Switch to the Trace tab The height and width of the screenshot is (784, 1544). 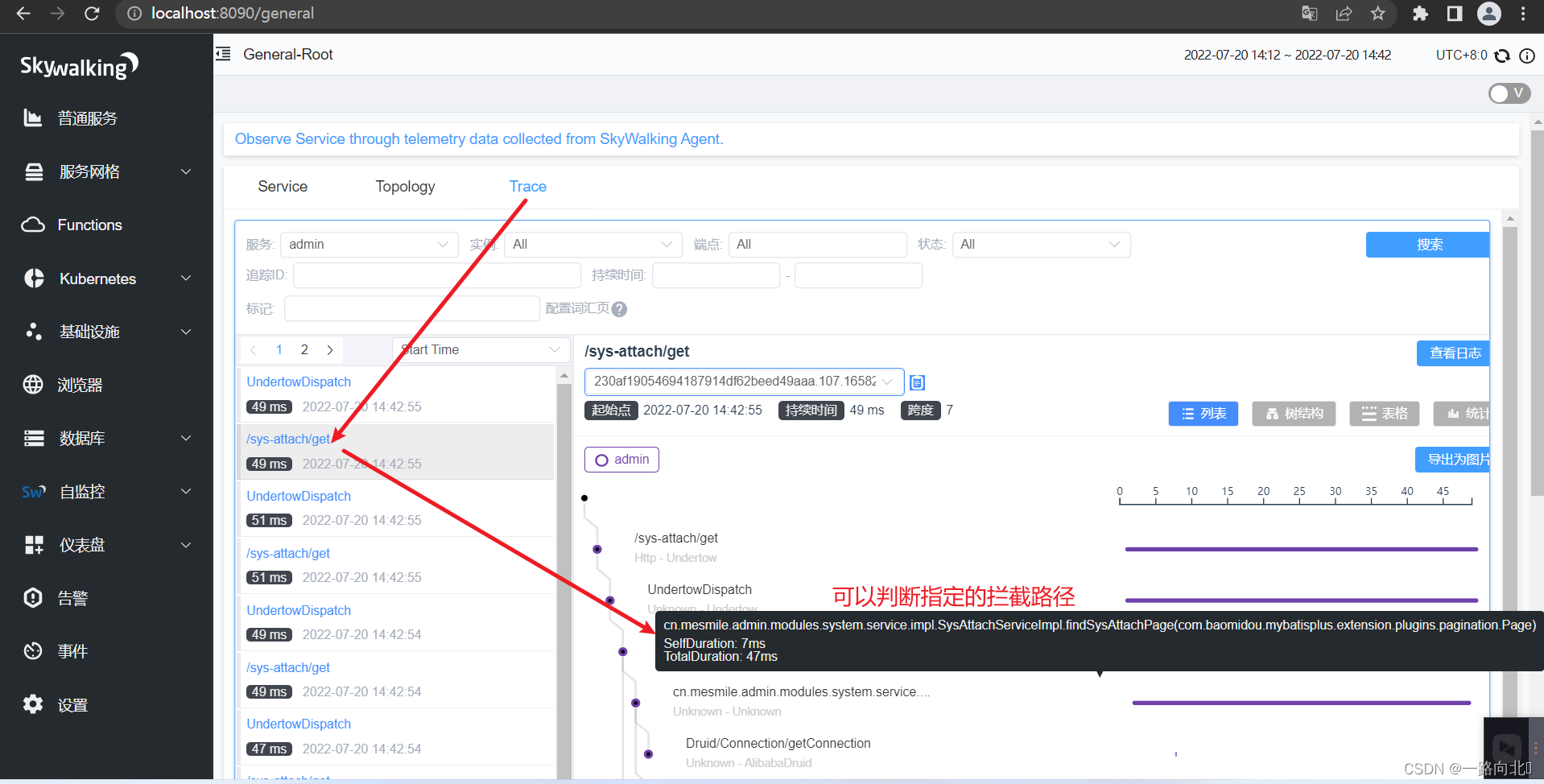tap(527, 187)
